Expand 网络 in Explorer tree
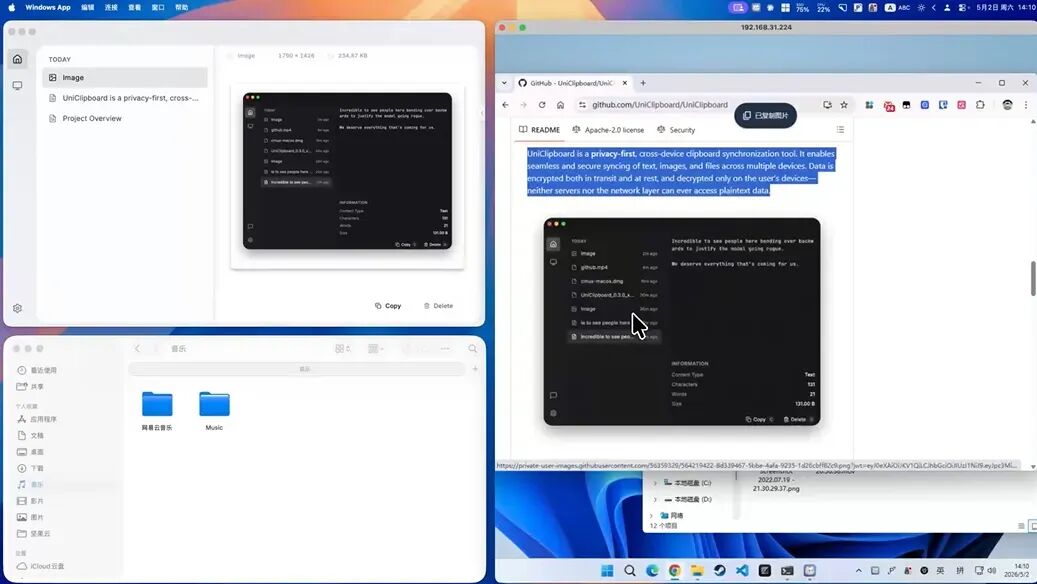This screenshot has height=584, width=1037. (651, 515)
